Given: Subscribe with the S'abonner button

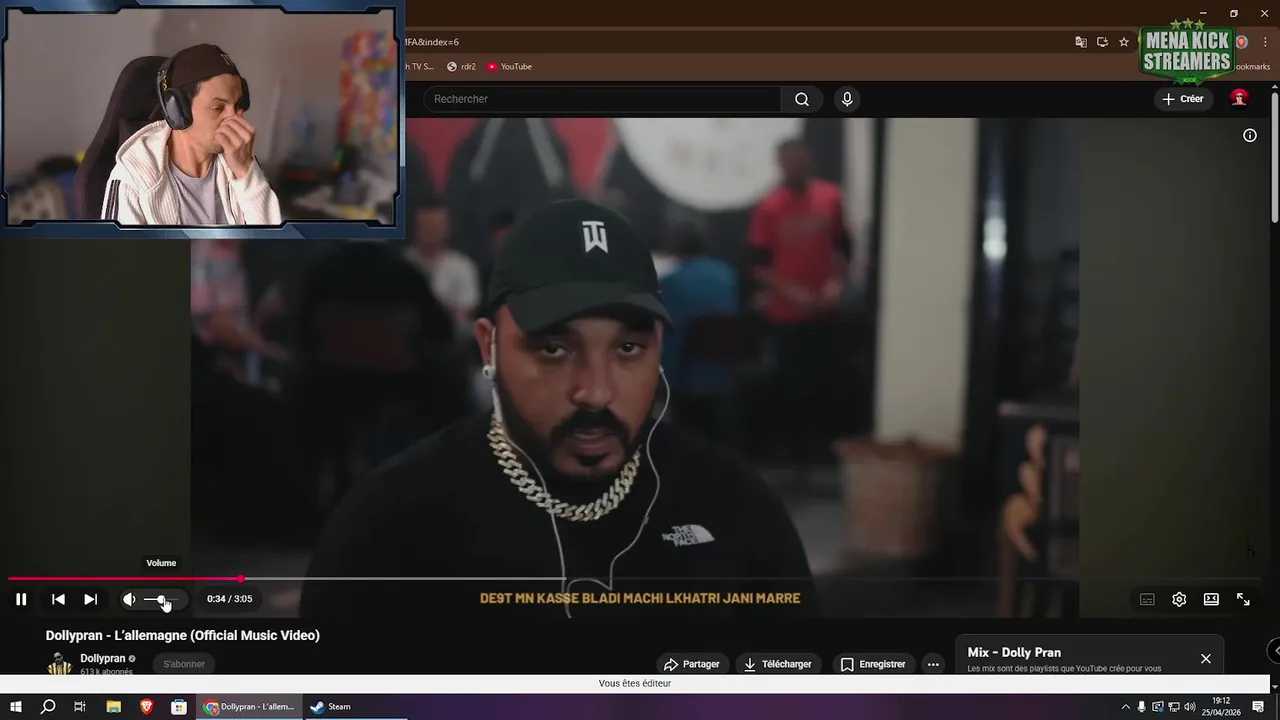Looking at the screenshot, I should (184, 664).
